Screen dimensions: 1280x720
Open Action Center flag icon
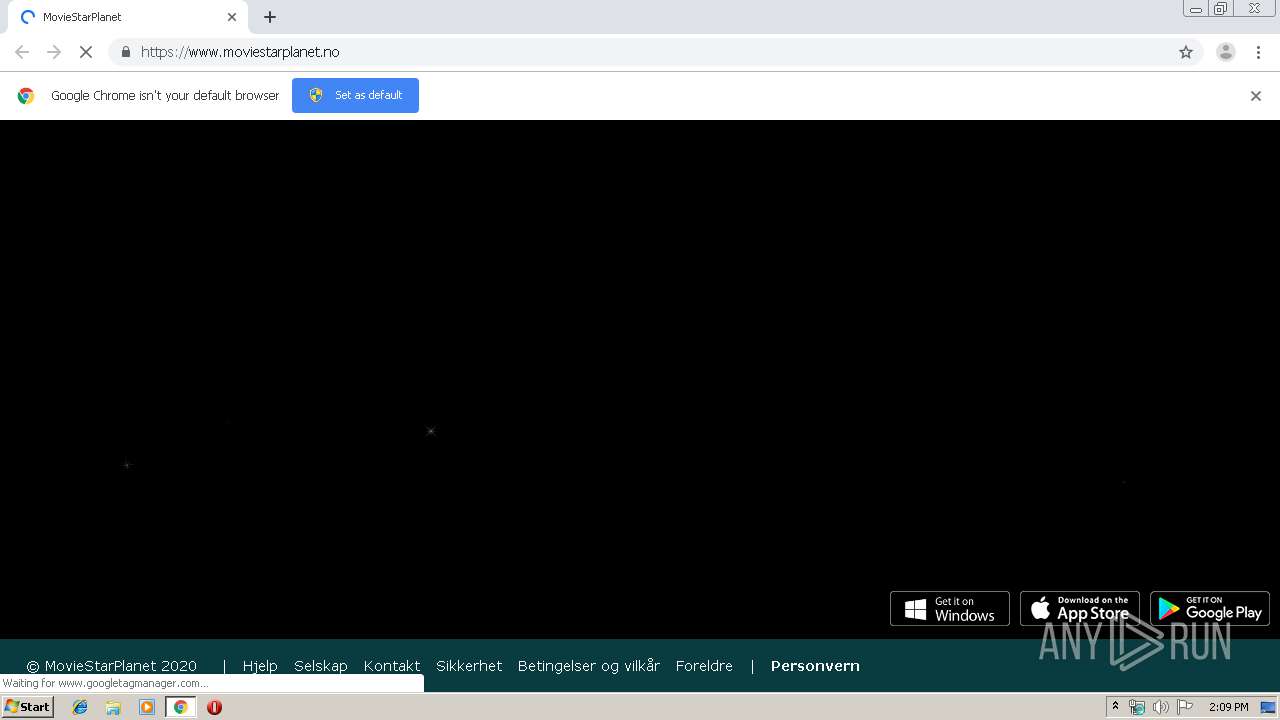[1185, 707]
